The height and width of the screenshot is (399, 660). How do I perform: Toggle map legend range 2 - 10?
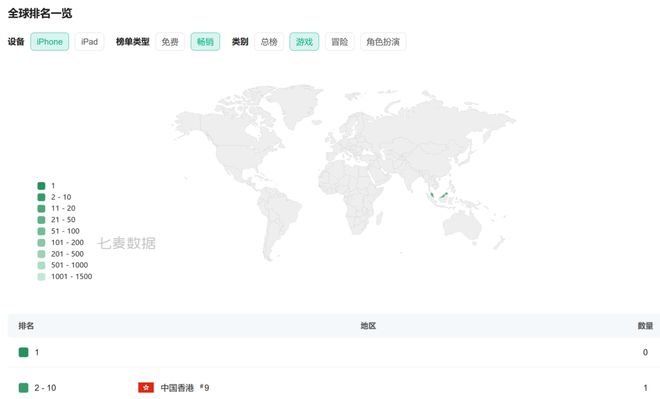tap(54, 197)
